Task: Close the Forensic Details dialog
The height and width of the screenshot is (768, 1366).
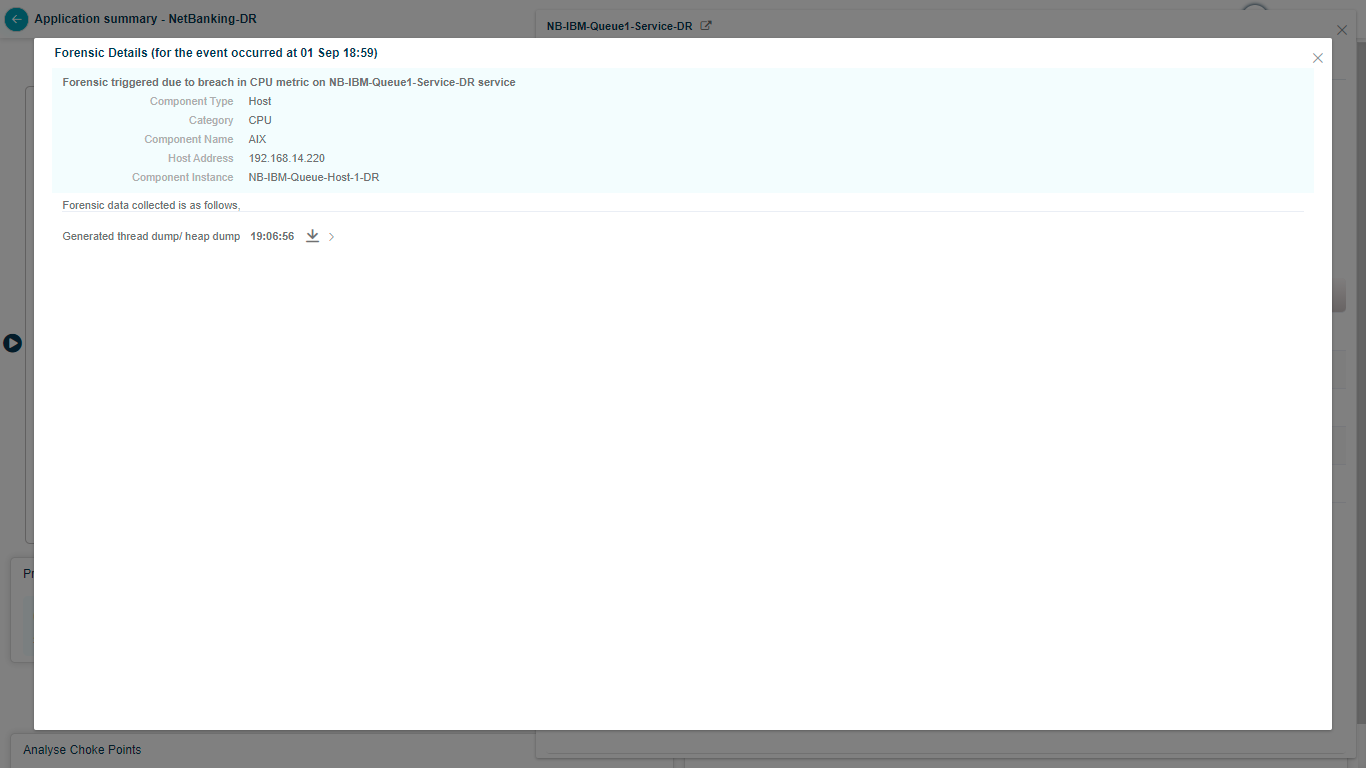Action: [x=1317, y=58]
